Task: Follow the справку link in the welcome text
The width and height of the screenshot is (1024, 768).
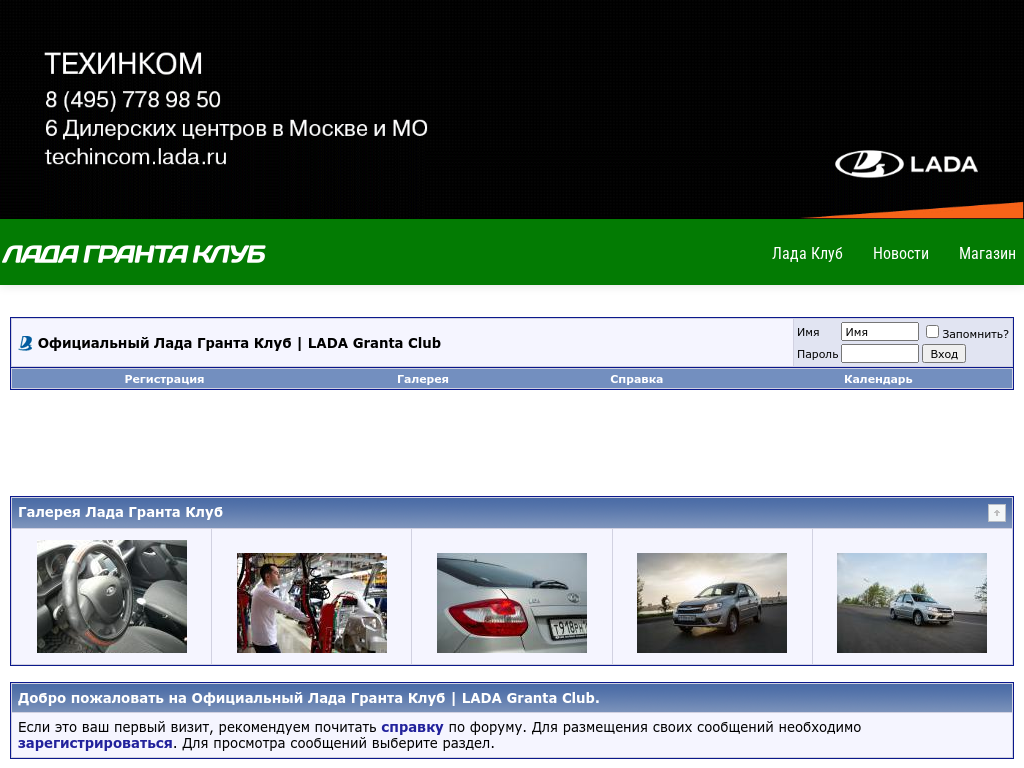Action: 412,728
